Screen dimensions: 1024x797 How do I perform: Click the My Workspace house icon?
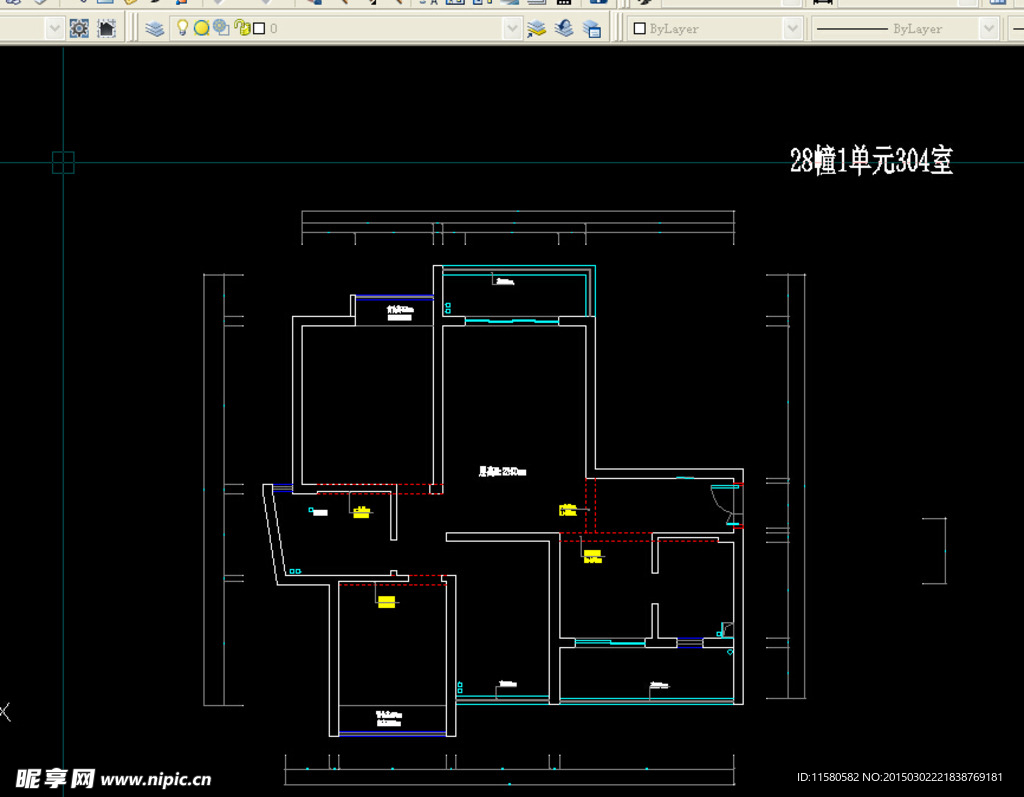click(107, 29)
